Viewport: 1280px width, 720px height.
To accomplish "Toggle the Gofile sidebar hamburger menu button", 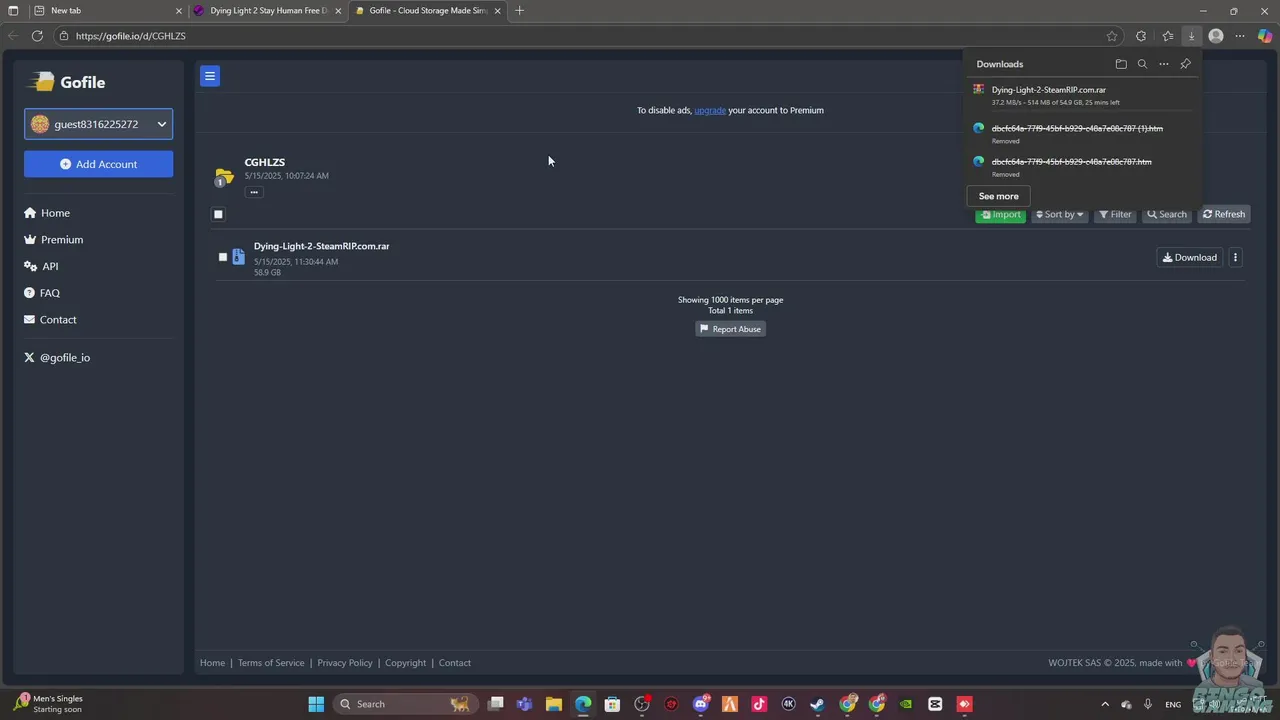I will pos(210,76).
